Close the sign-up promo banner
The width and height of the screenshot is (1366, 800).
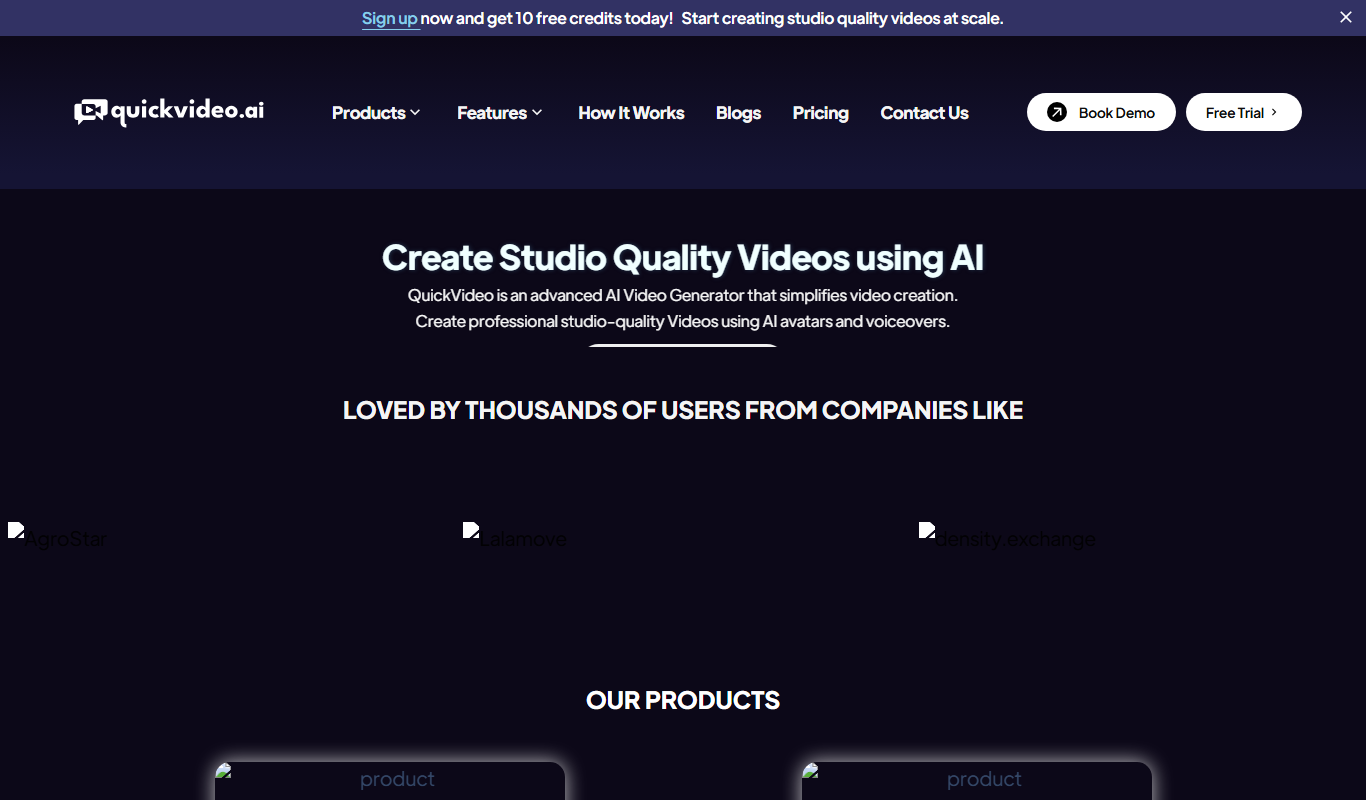pyautogui.click(x=1345, y=17)
